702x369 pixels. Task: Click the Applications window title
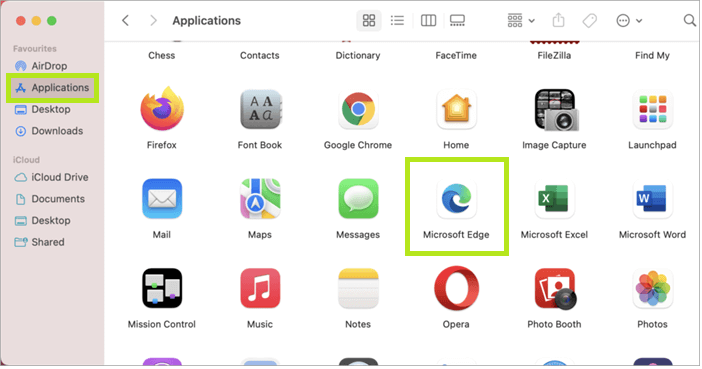pyautogui.click(x=206, y=21)
